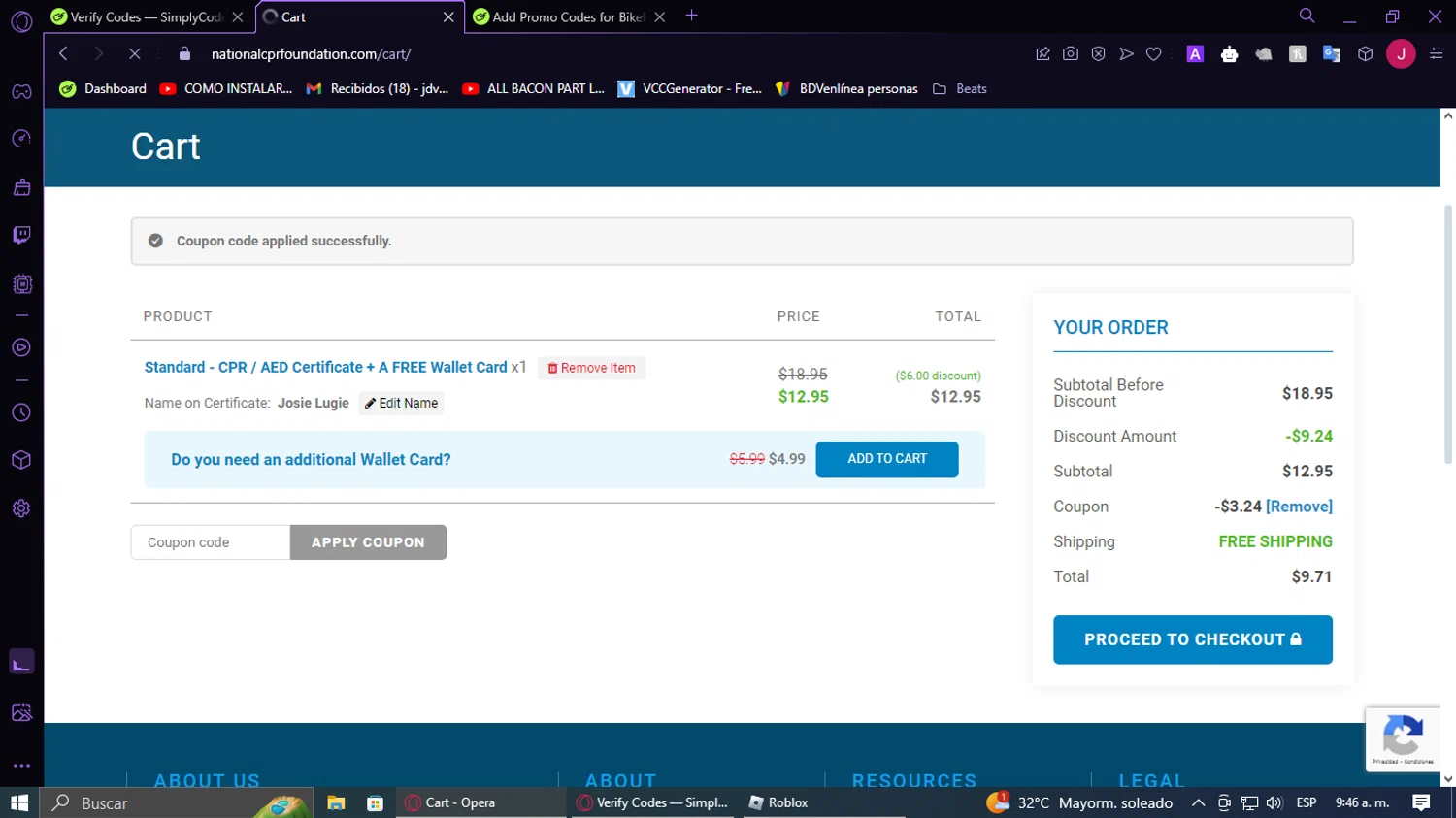Viewport: 1456px width, 818px height.
Task: Open the Windows Start menu
Action: tap(19, 802)
